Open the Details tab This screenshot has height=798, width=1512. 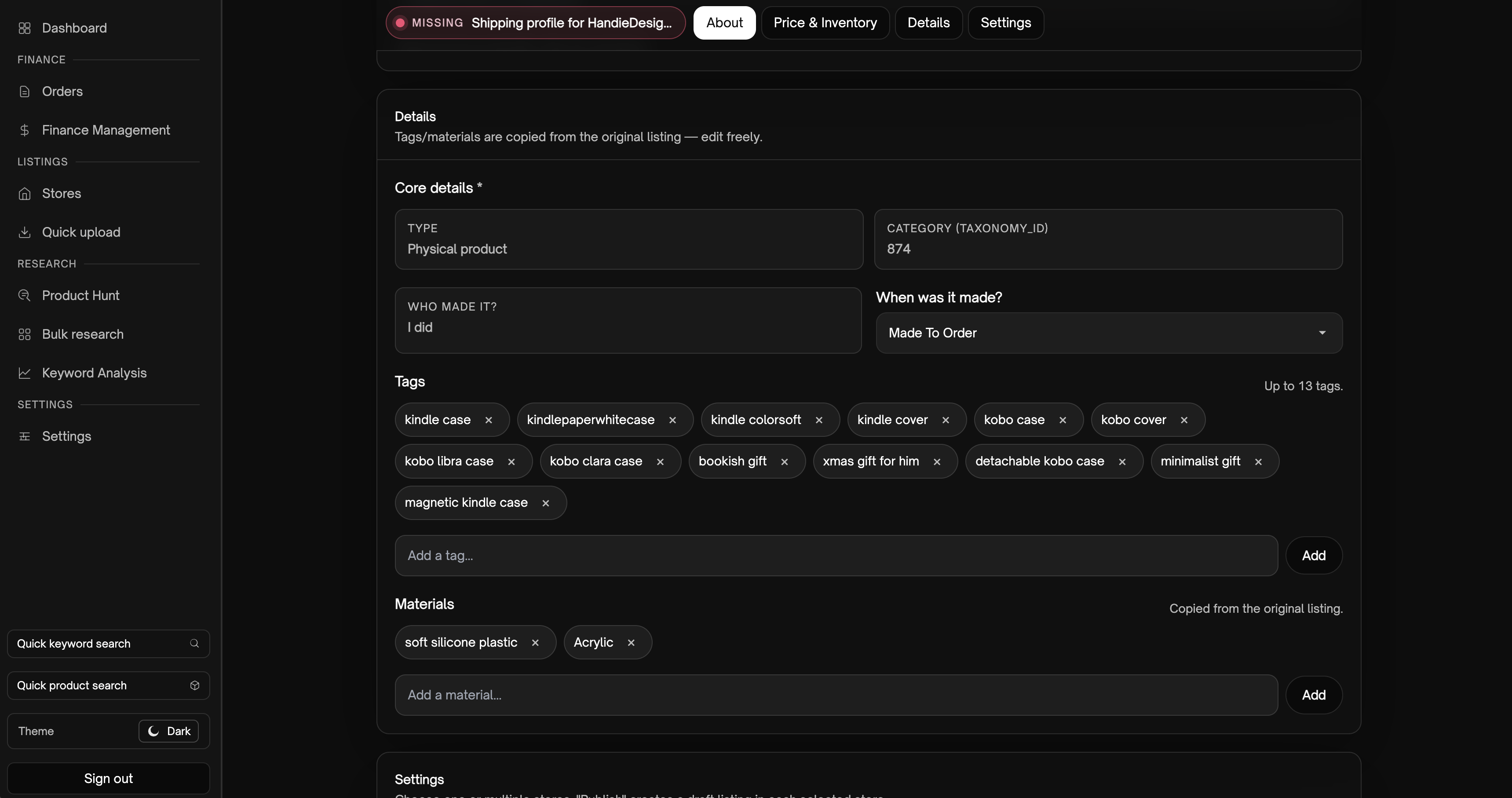(928, 23)
